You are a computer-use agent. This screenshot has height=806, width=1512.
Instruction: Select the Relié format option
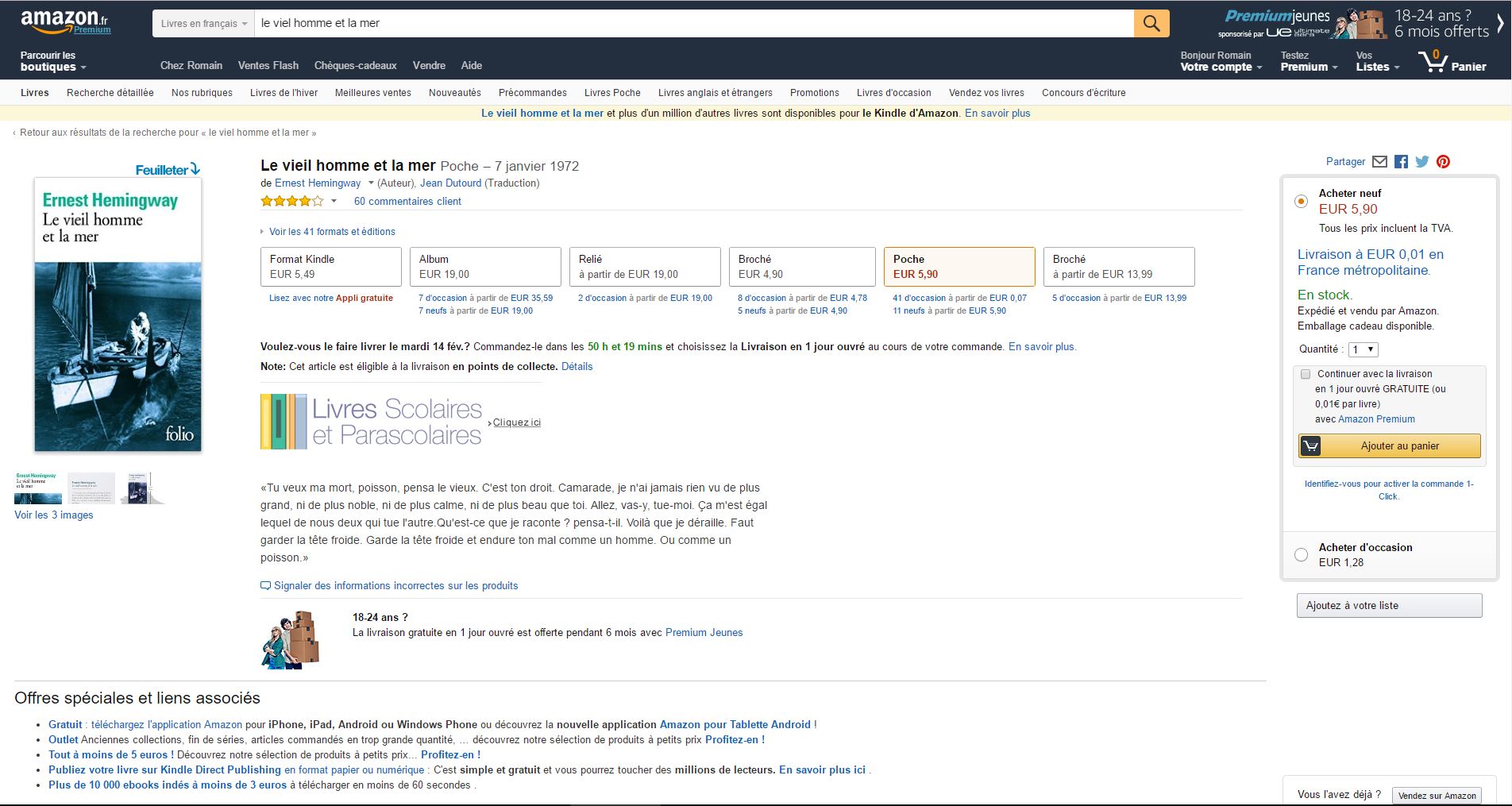(645, 267)
